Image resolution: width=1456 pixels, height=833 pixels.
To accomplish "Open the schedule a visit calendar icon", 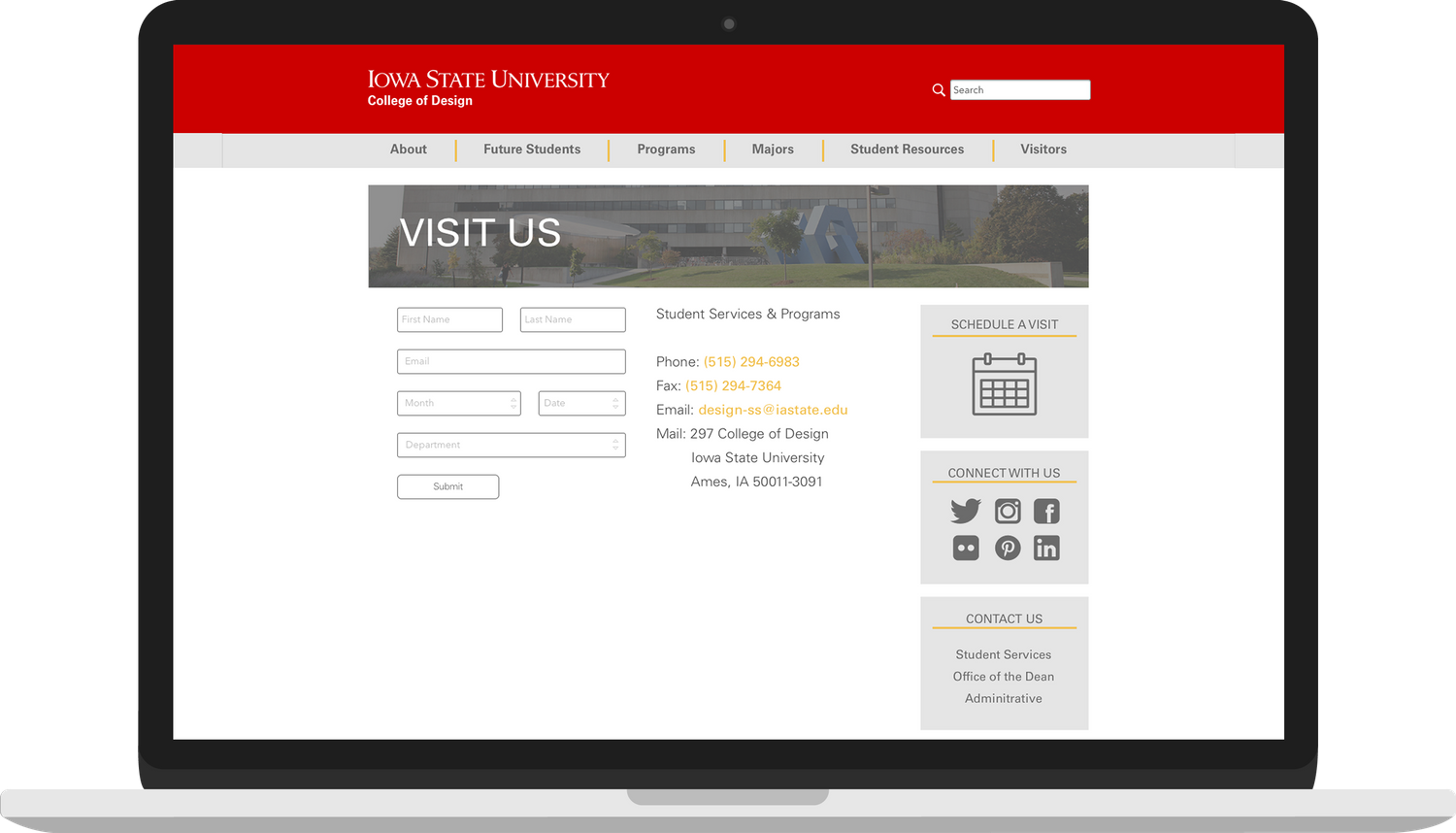I will tap(1005, 384).
